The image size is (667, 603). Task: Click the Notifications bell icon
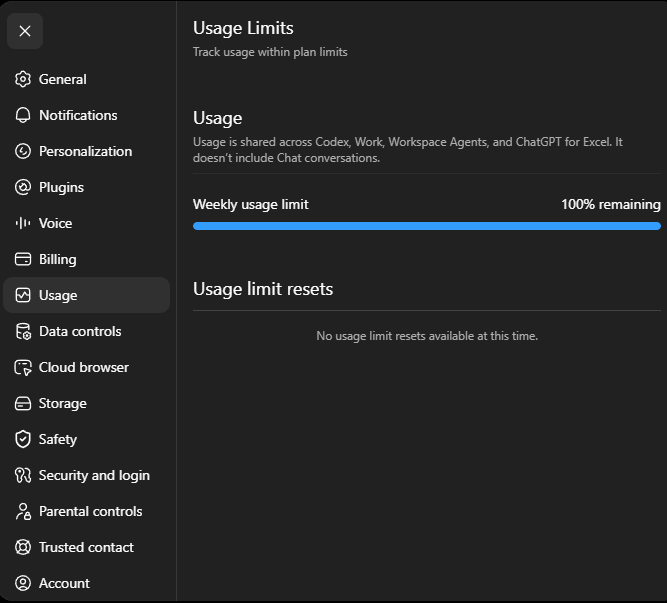[23, 115]
